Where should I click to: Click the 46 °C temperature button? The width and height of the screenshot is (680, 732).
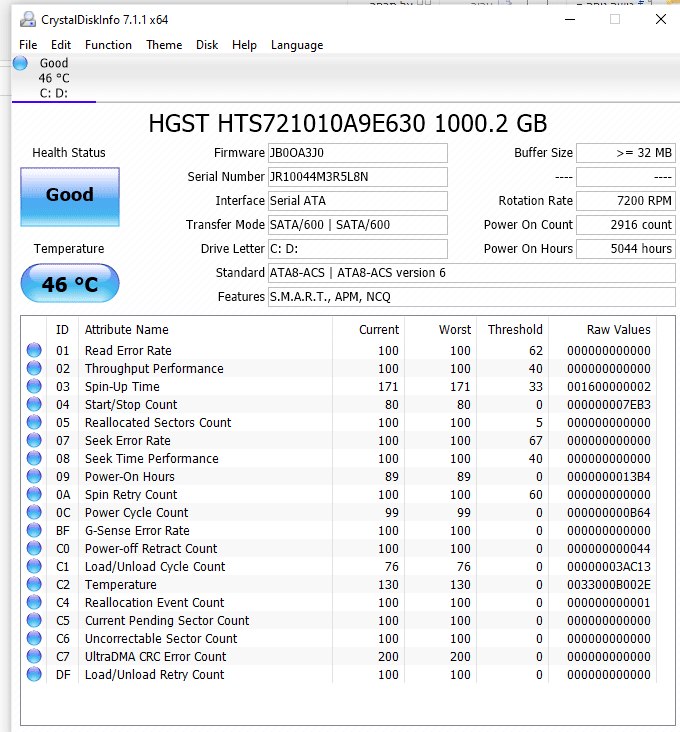click(70, 285)
